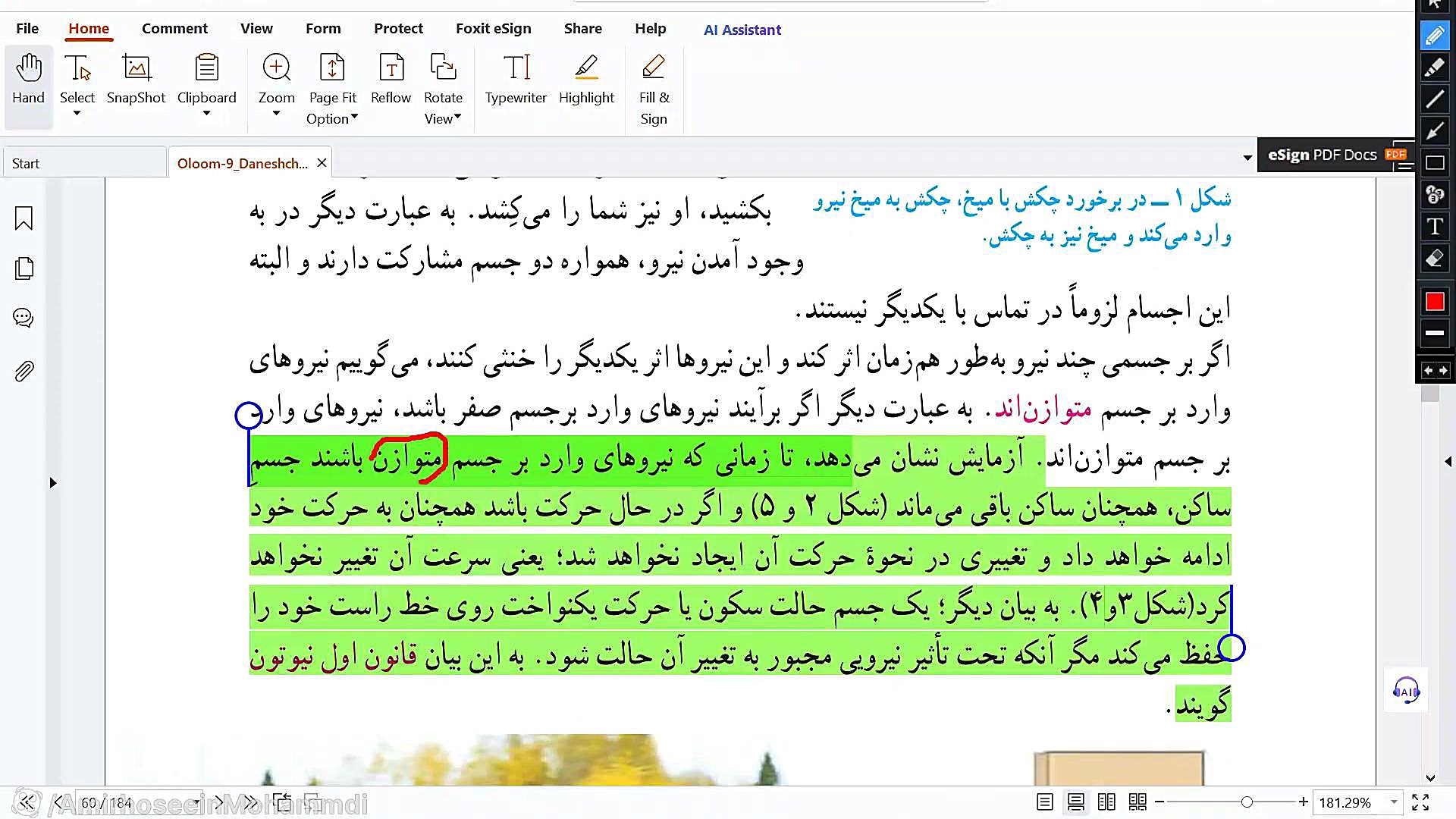Click the red color swatch

[x=1435, y=302]
